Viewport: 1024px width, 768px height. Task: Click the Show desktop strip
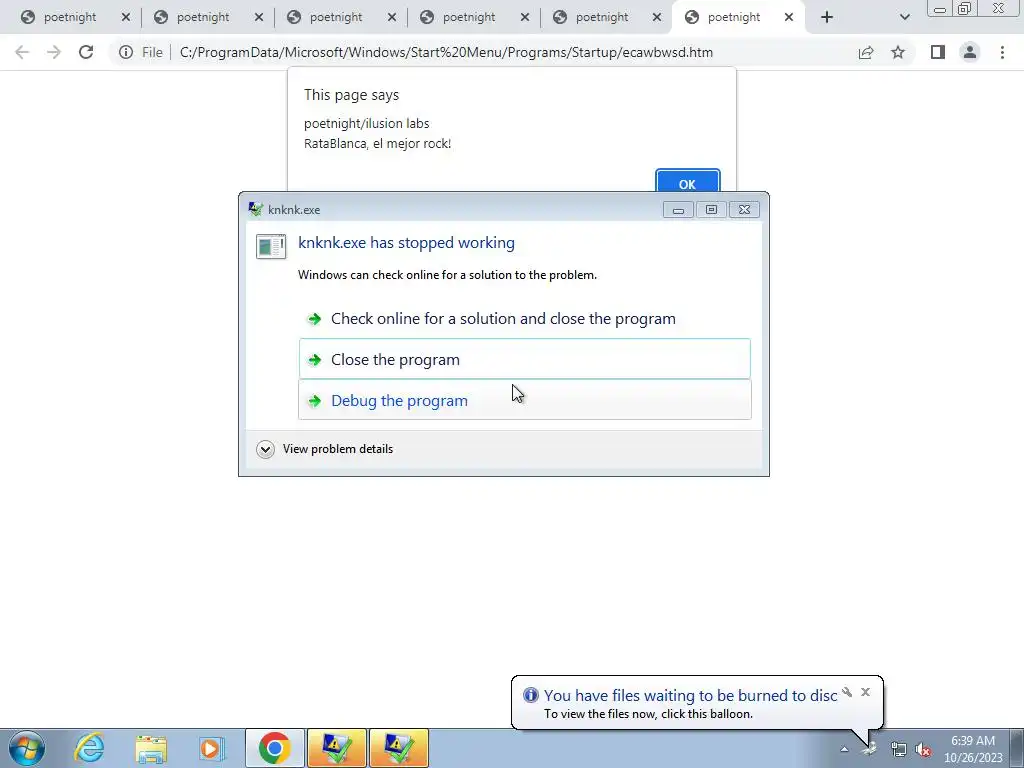(1019, 748)
